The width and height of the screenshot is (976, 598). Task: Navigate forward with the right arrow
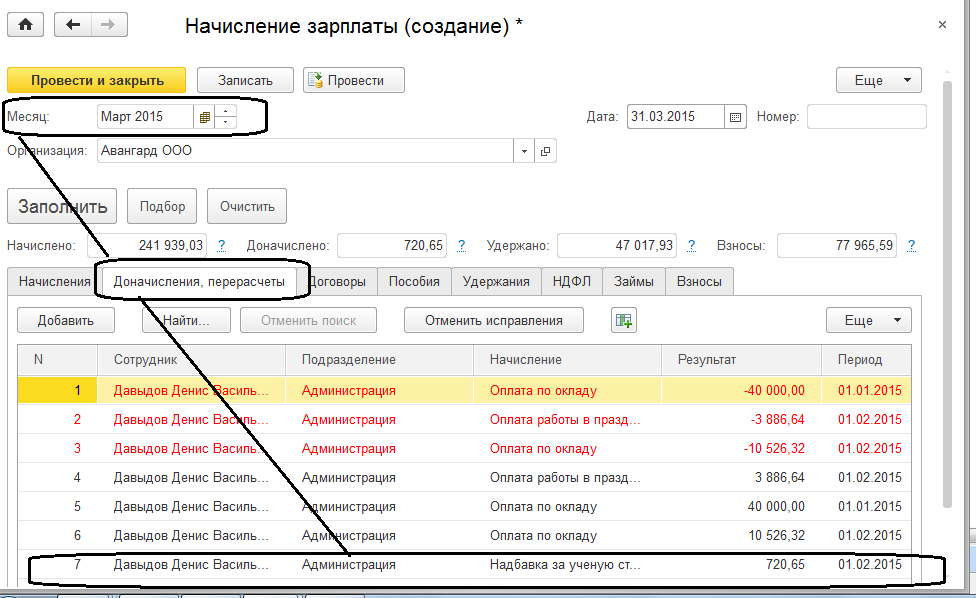(x=109, y=25)
